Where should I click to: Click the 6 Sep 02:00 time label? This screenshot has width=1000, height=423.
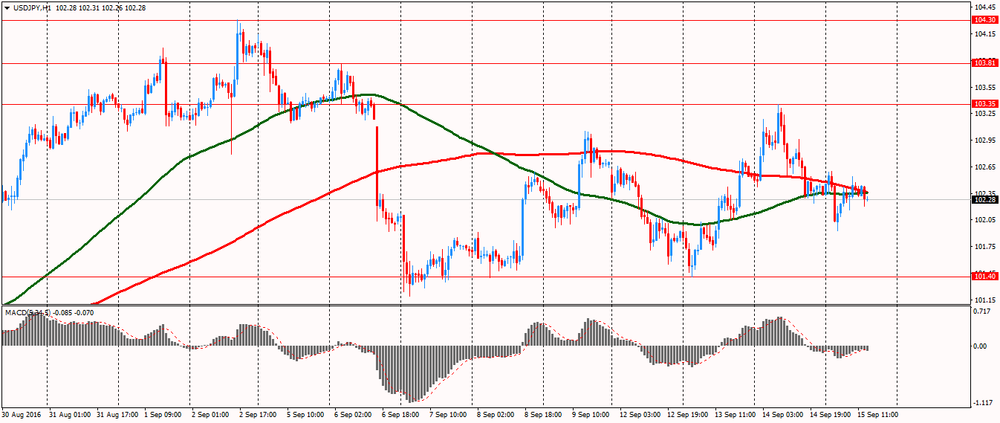click(x=353, y=414)
